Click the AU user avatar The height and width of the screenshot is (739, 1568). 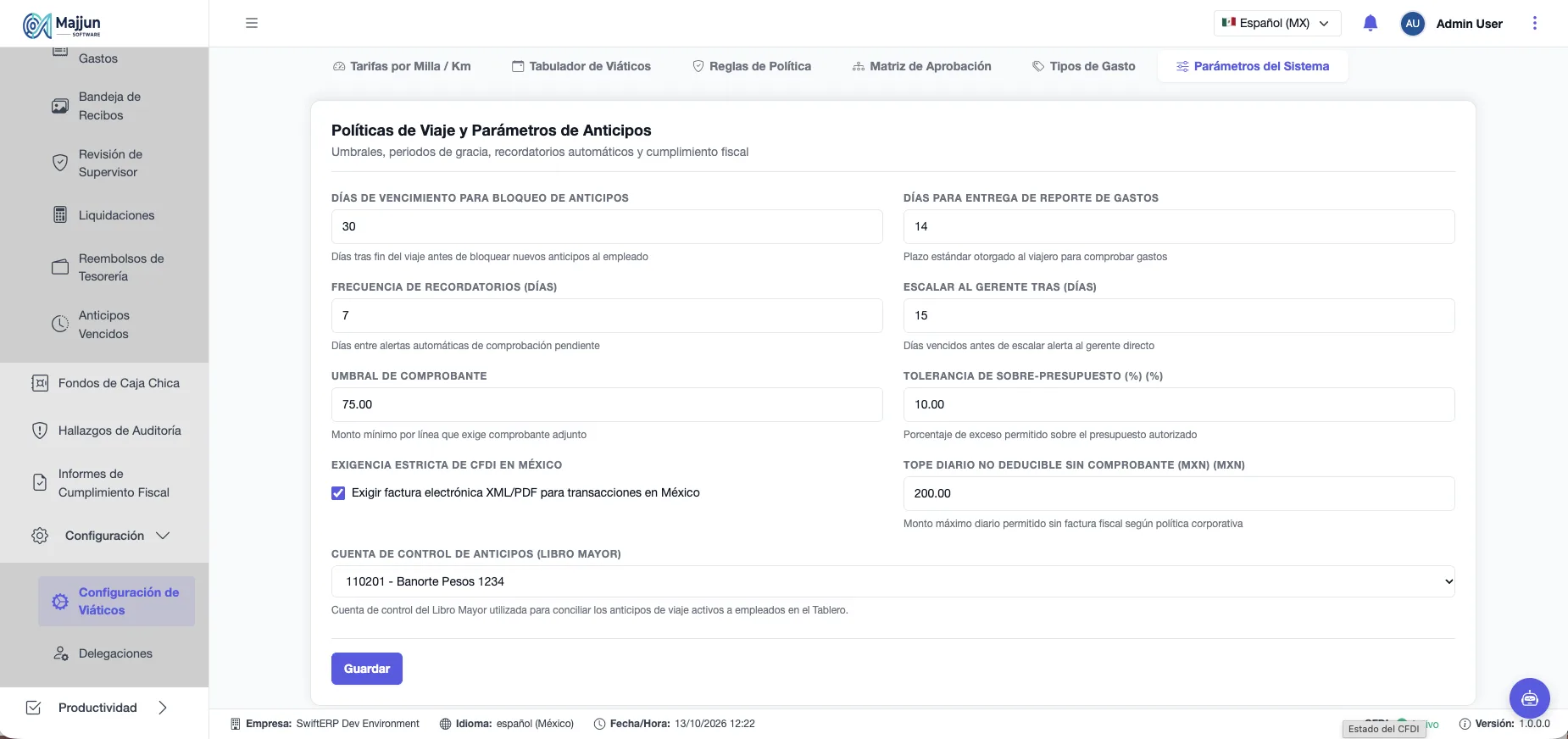coord(1412,24)
